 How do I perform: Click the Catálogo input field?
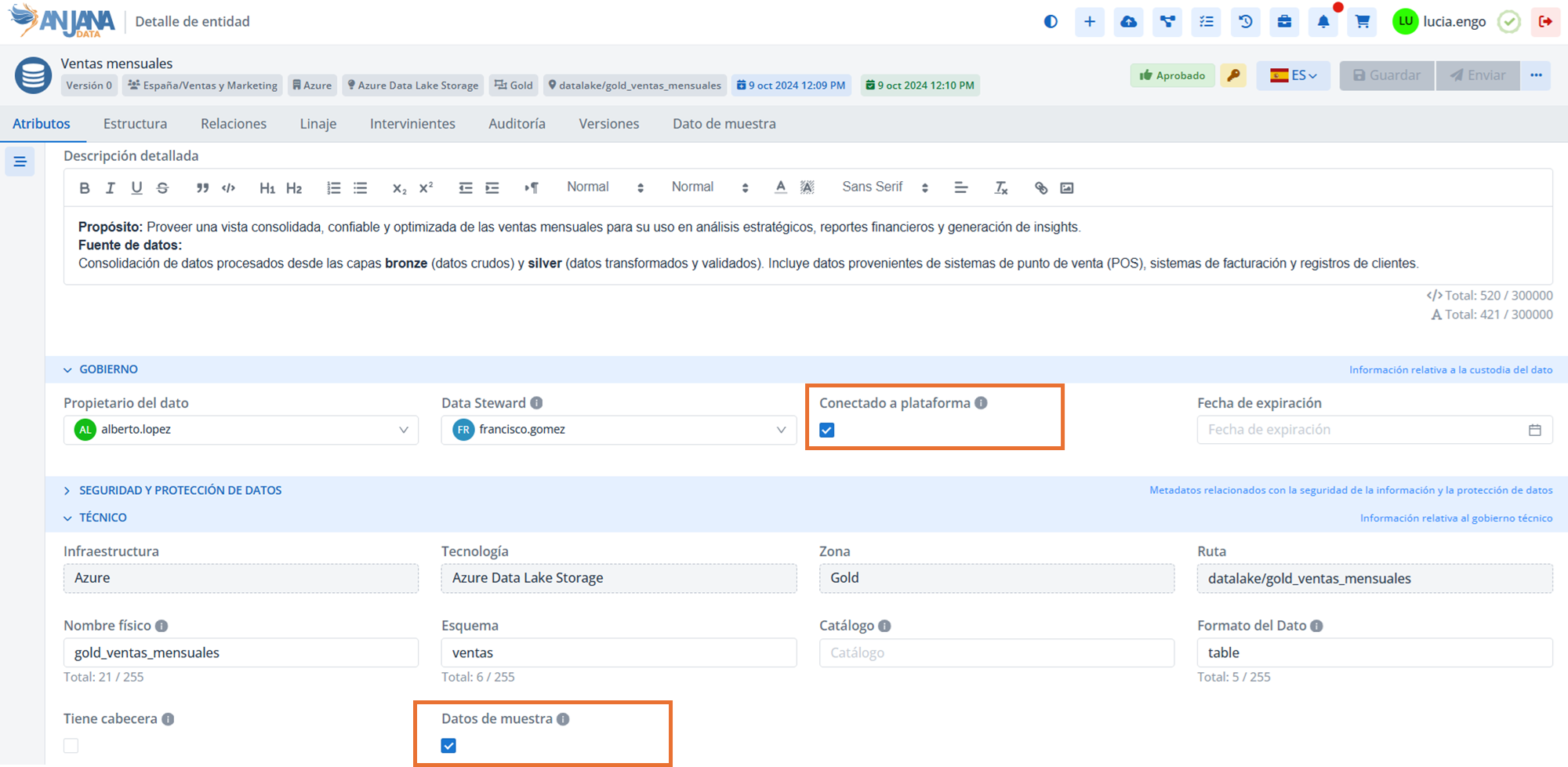point(996,652)
